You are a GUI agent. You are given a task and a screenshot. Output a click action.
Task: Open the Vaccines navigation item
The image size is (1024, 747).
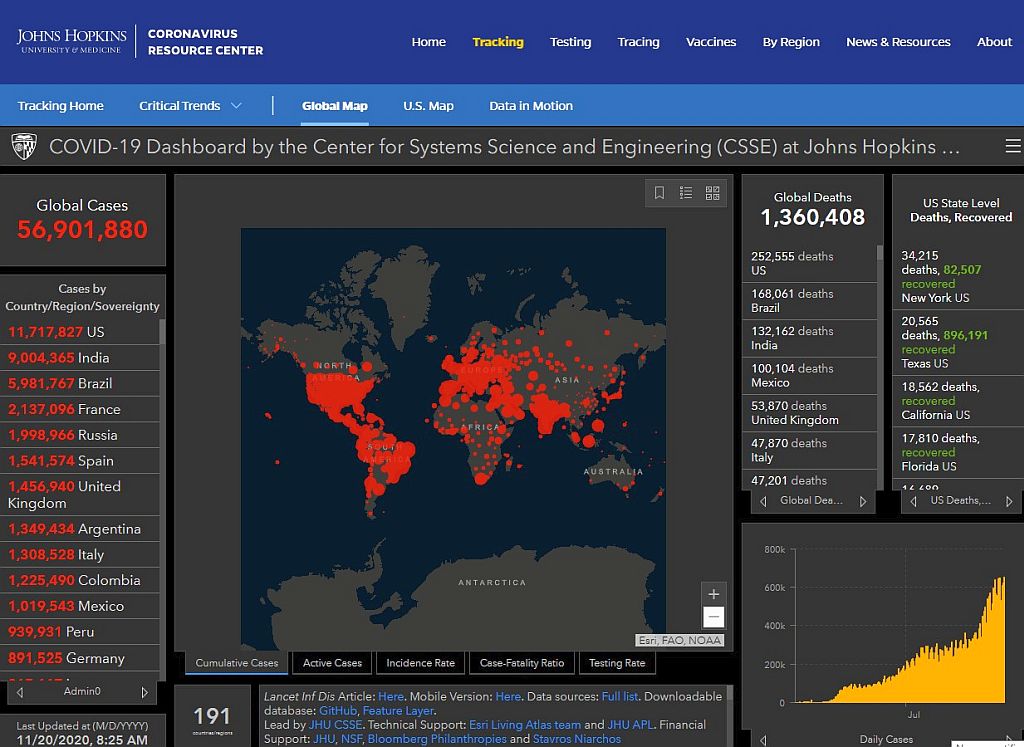tap(711, 42)
